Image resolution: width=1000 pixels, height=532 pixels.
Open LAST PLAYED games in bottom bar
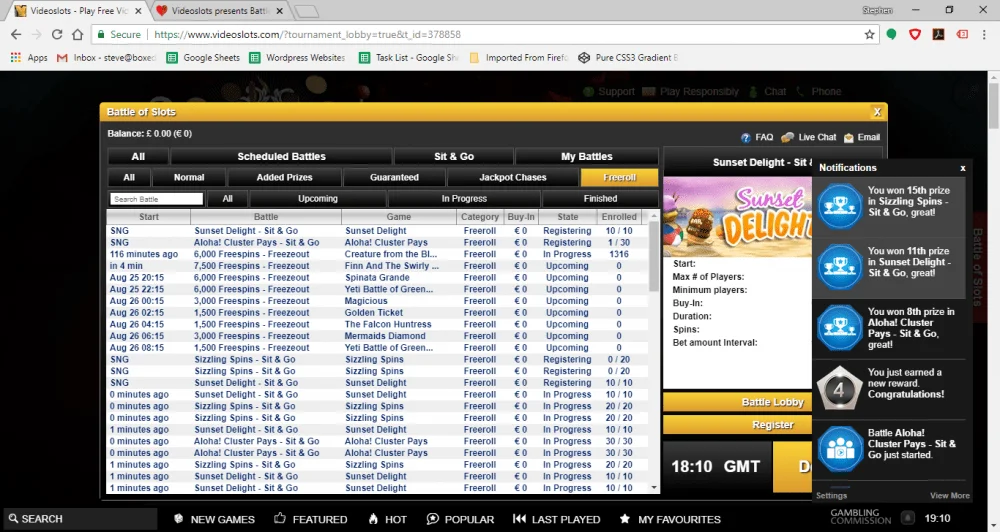[556, 519]
